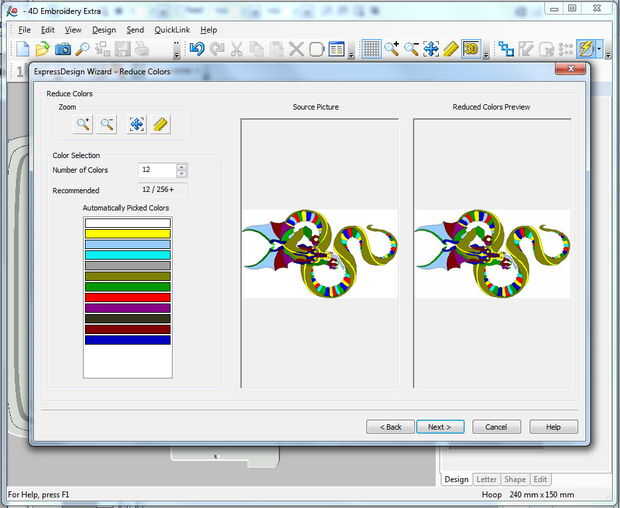Screen dimensions: 620x508
Task: Select the red color swatch
Action: (x=128, y=298)
